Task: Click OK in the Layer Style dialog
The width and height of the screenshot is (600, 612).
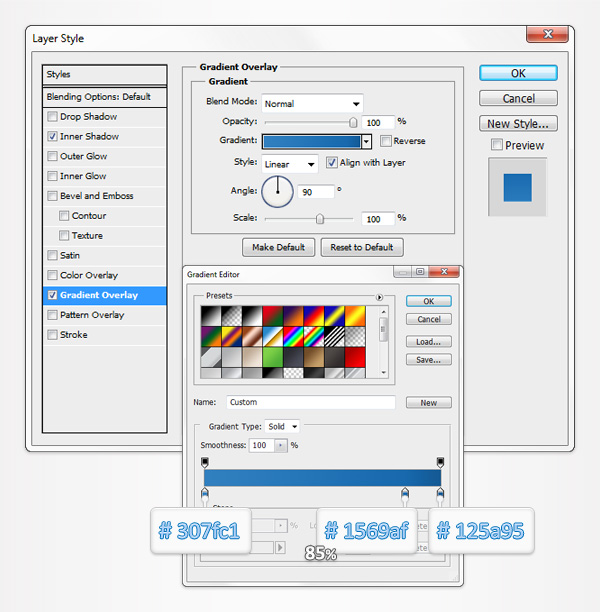Action: (x=518, y=73)
